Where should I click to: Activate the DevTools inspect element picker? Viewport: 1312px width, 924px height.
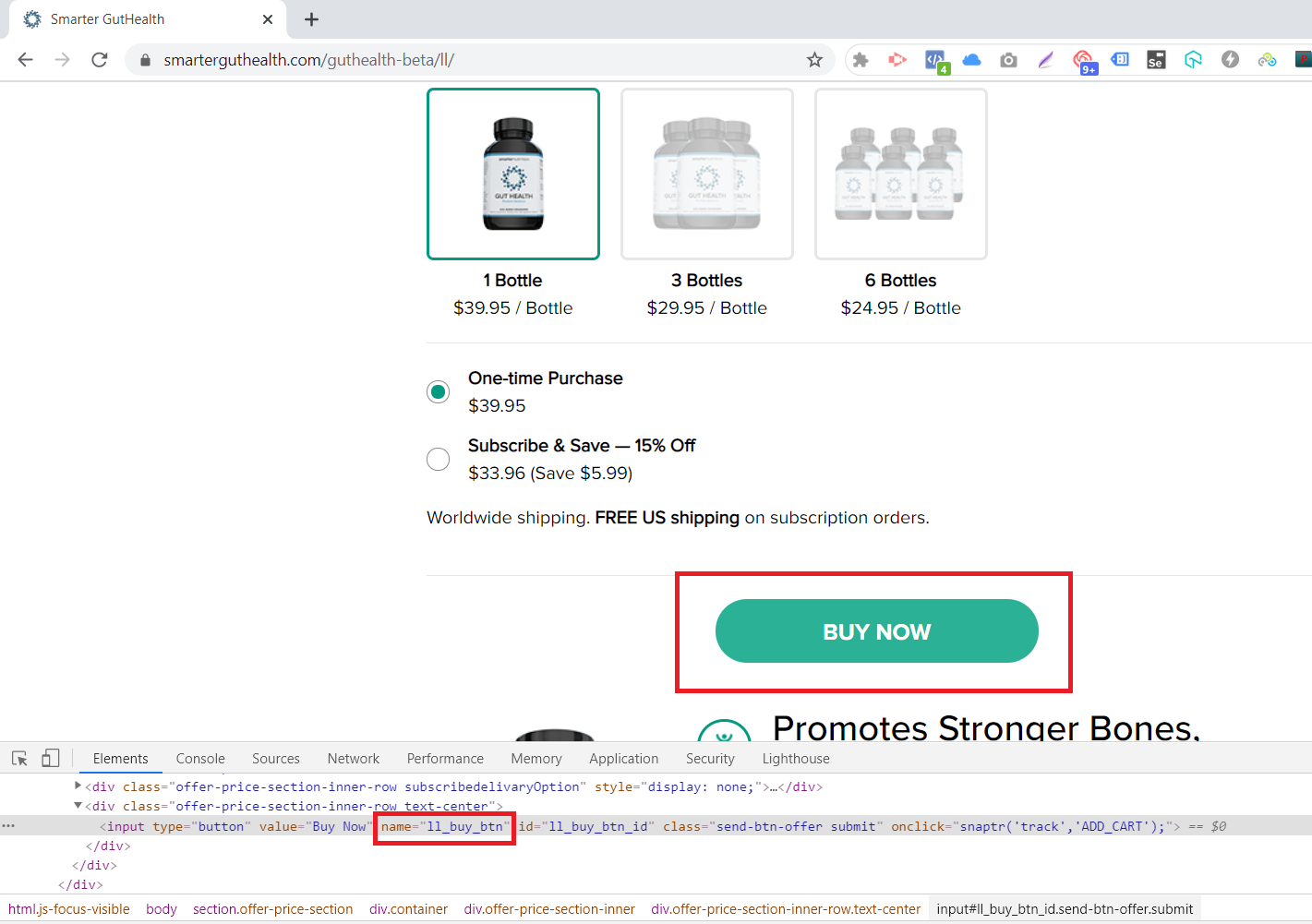coord(19,759)
